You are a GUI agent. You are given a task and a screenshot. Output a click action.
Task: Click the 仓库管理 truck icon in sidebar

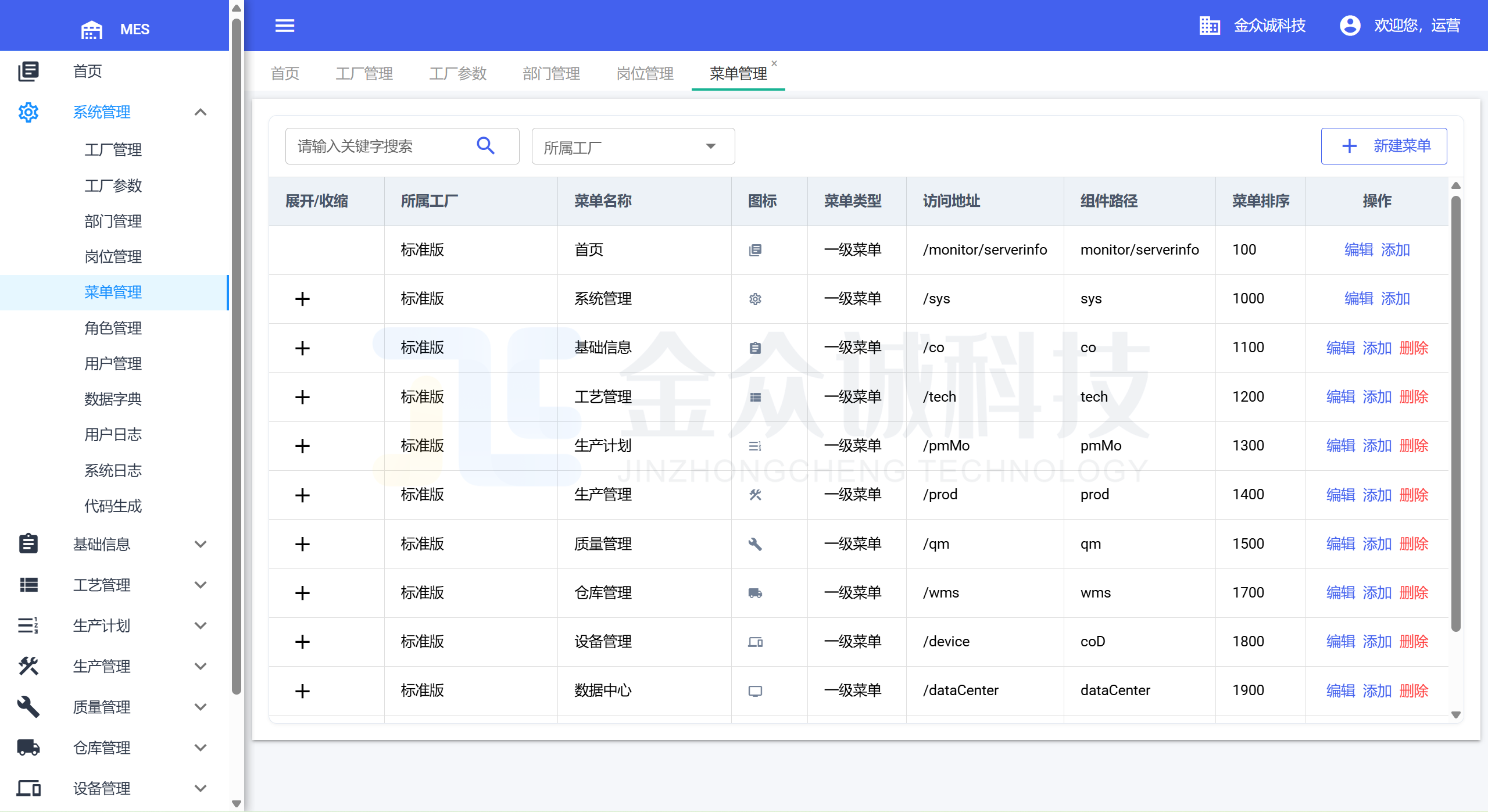[28, 747]
